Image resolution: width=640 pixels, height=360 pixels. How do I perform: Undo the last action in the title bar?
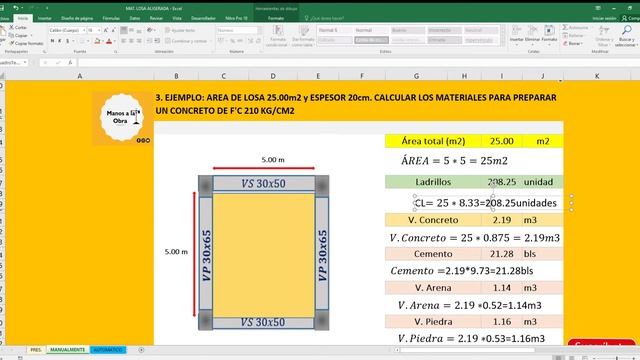[16, 8]
